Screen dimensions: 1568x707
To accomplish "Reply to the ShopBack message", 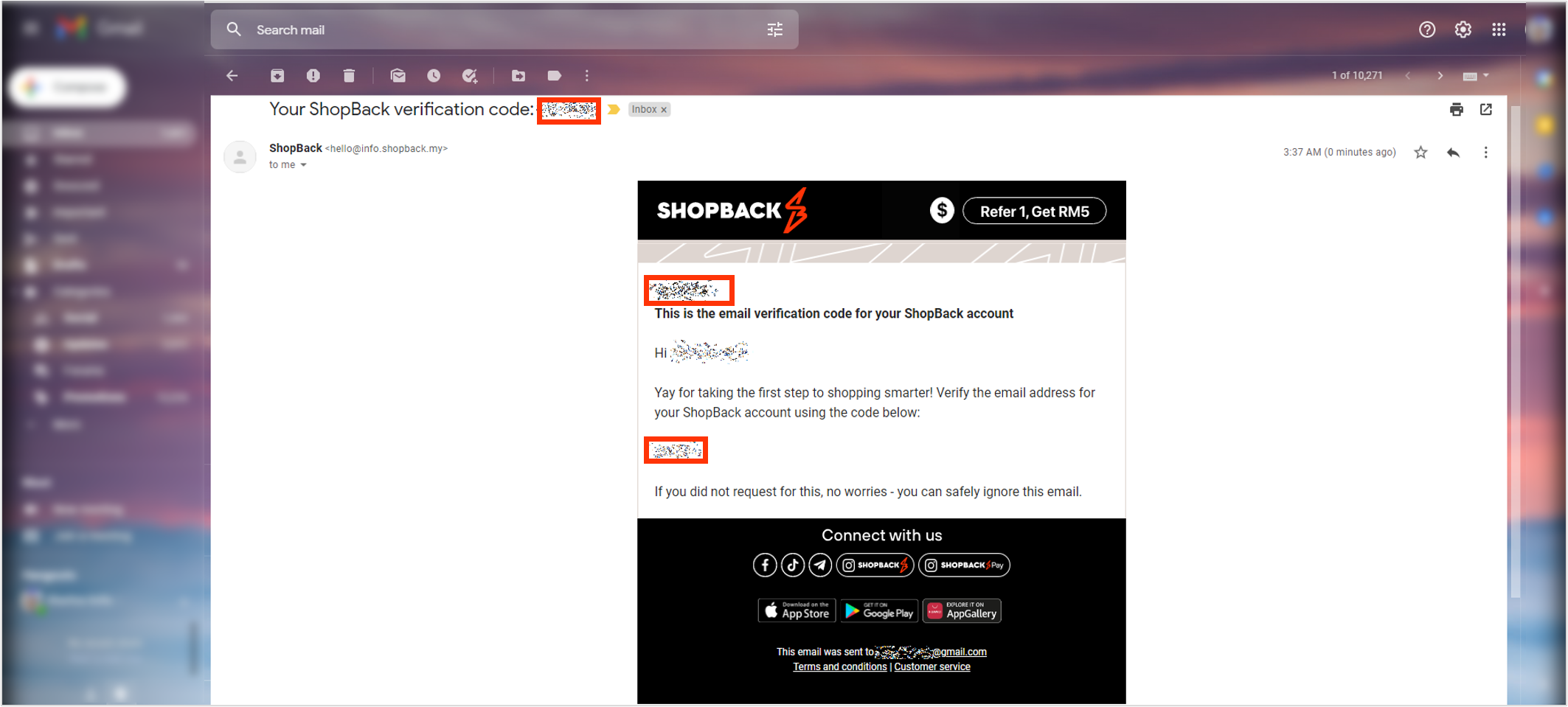I will coord(1454,153).
